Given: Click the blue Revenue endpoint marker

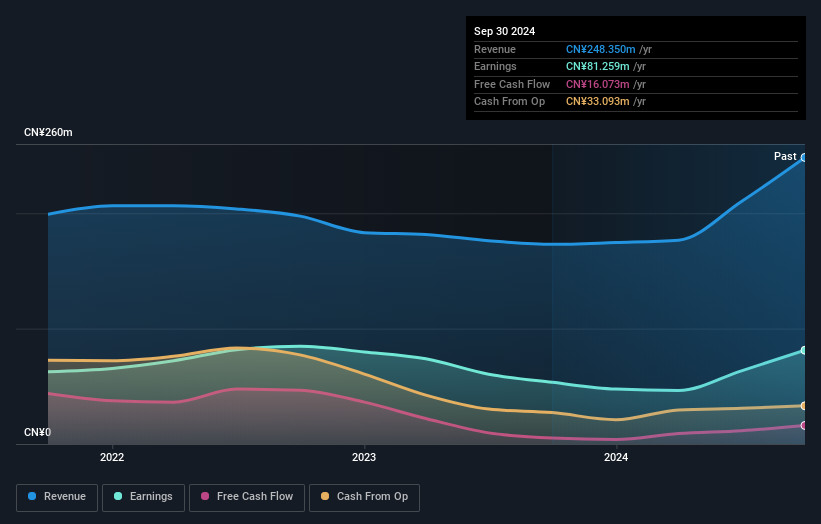Looking at the screenshot, I should pyautogui.click(x=803, y=158).
